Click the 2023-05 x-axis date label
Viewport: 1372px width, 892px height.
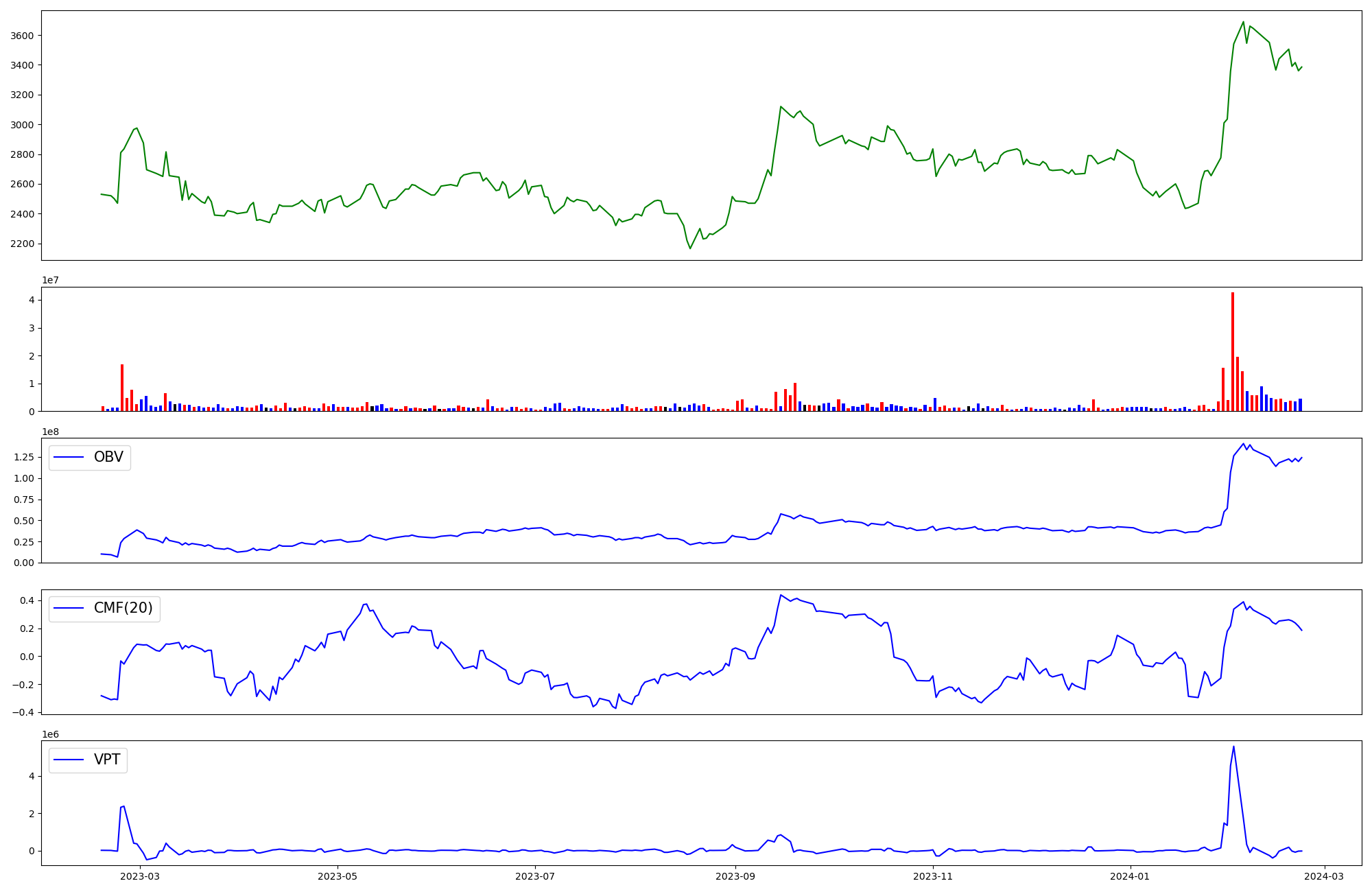338,876
